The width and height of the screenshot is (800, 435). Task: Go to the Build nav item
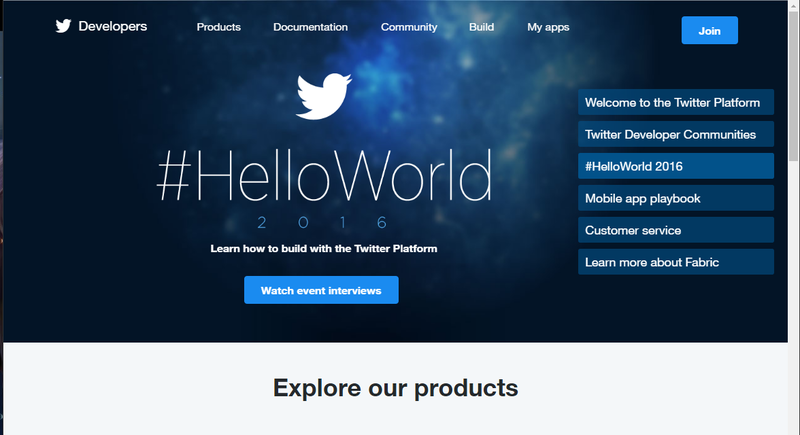click(x=481, y=27)
